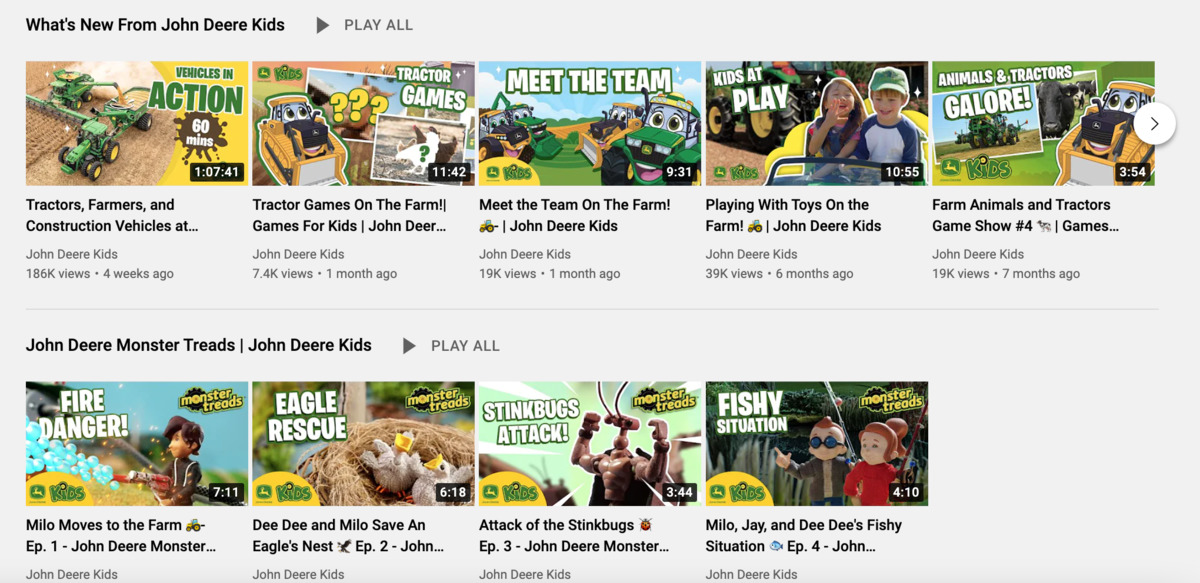
Task: Open the Fire Danger thumbnail
Action: tap(137, 444)
